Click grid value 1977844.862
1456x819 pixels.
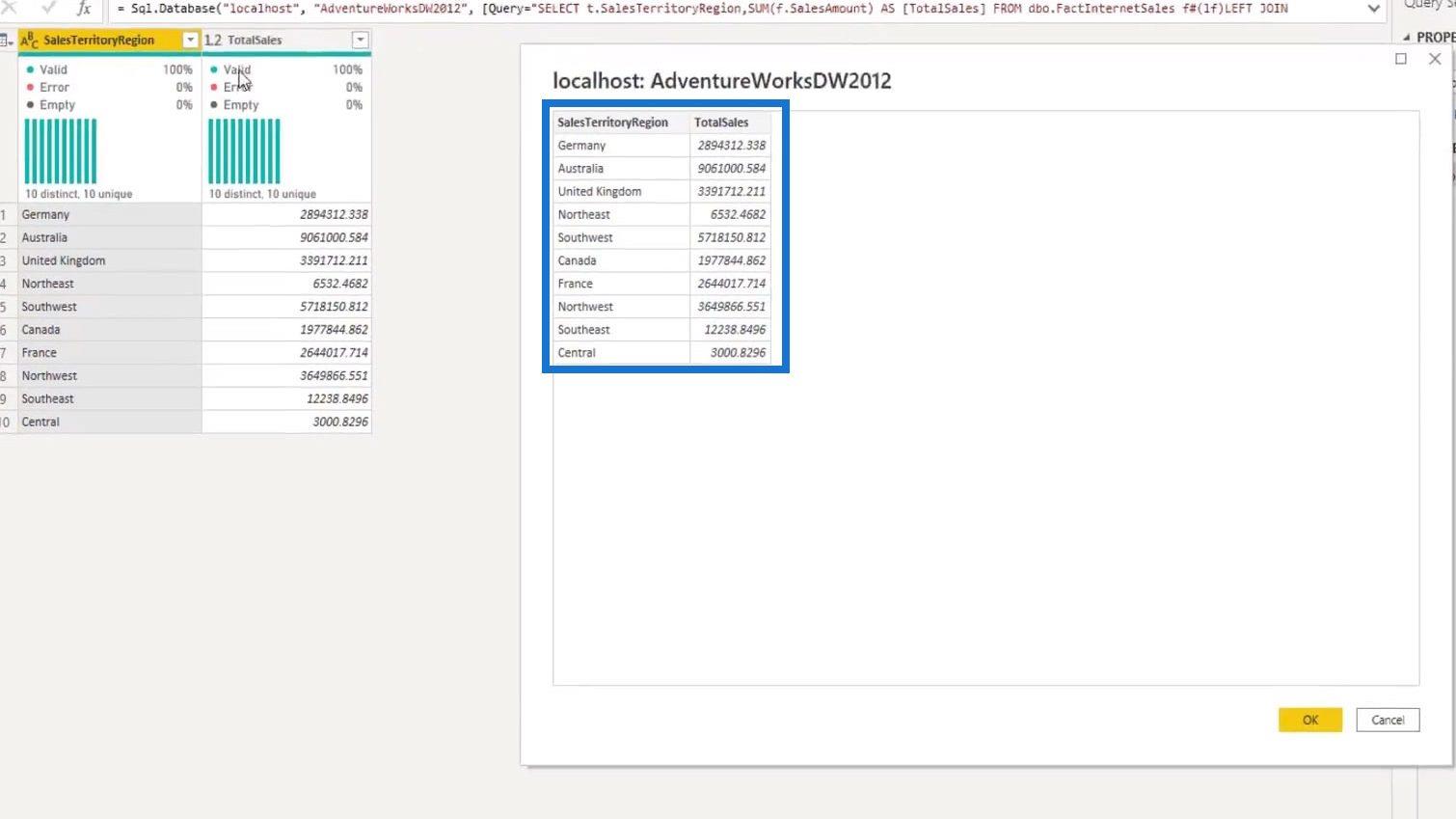tap(286, 330)
